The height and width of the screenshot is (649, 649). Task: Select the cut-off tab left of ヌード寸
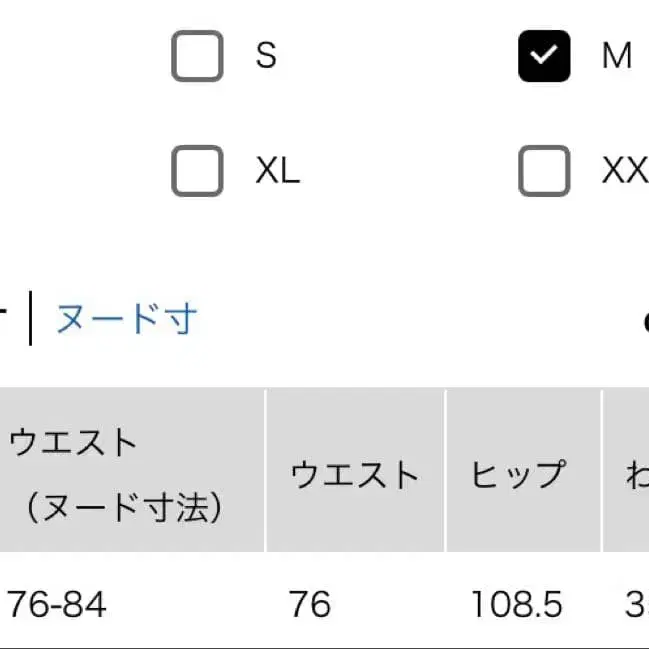point(5,319)
